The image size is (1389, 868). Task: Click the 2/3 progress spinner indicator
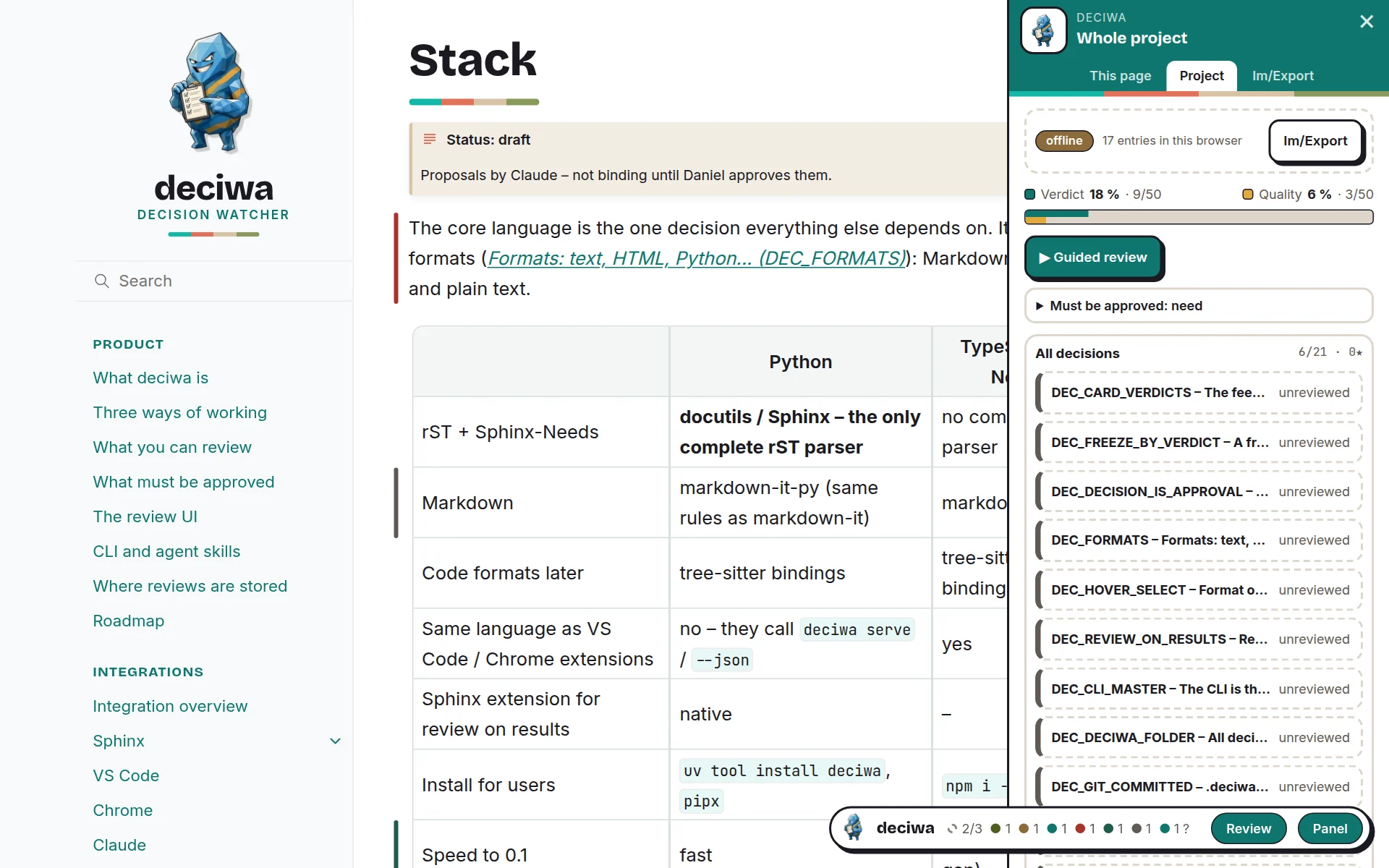(x=964, y=829)
